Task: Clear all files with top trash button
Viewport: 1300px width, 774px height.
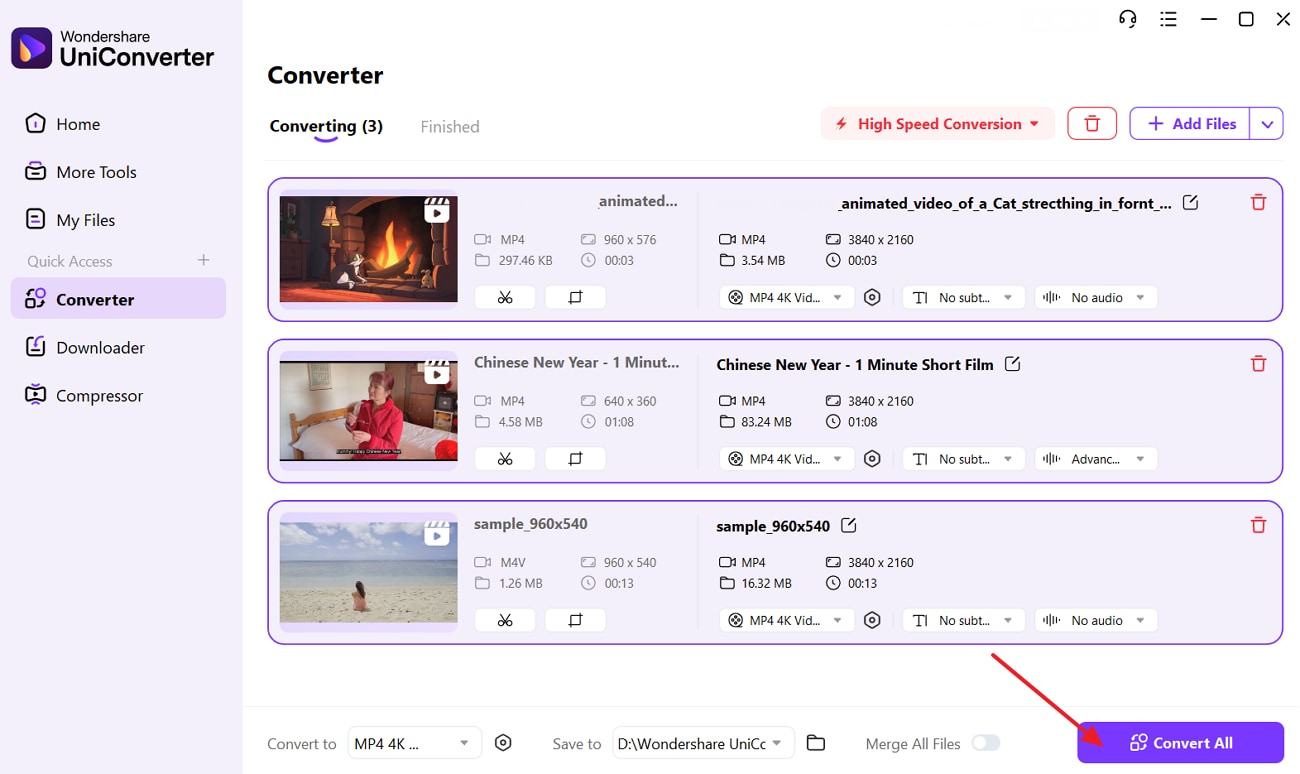Action: point(1092,124)
